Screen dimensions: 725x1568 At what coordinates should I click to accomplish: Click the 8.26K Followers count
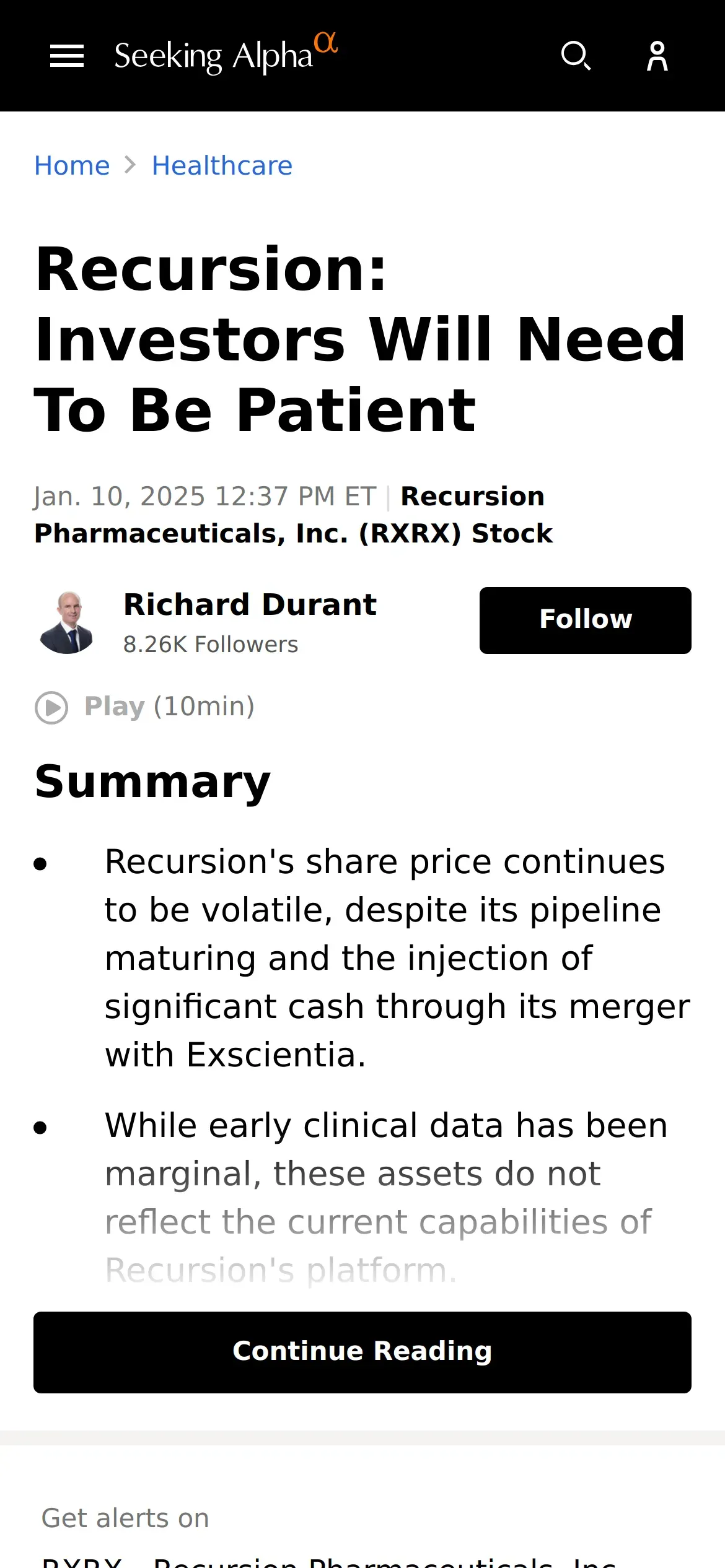pos(211,645)
